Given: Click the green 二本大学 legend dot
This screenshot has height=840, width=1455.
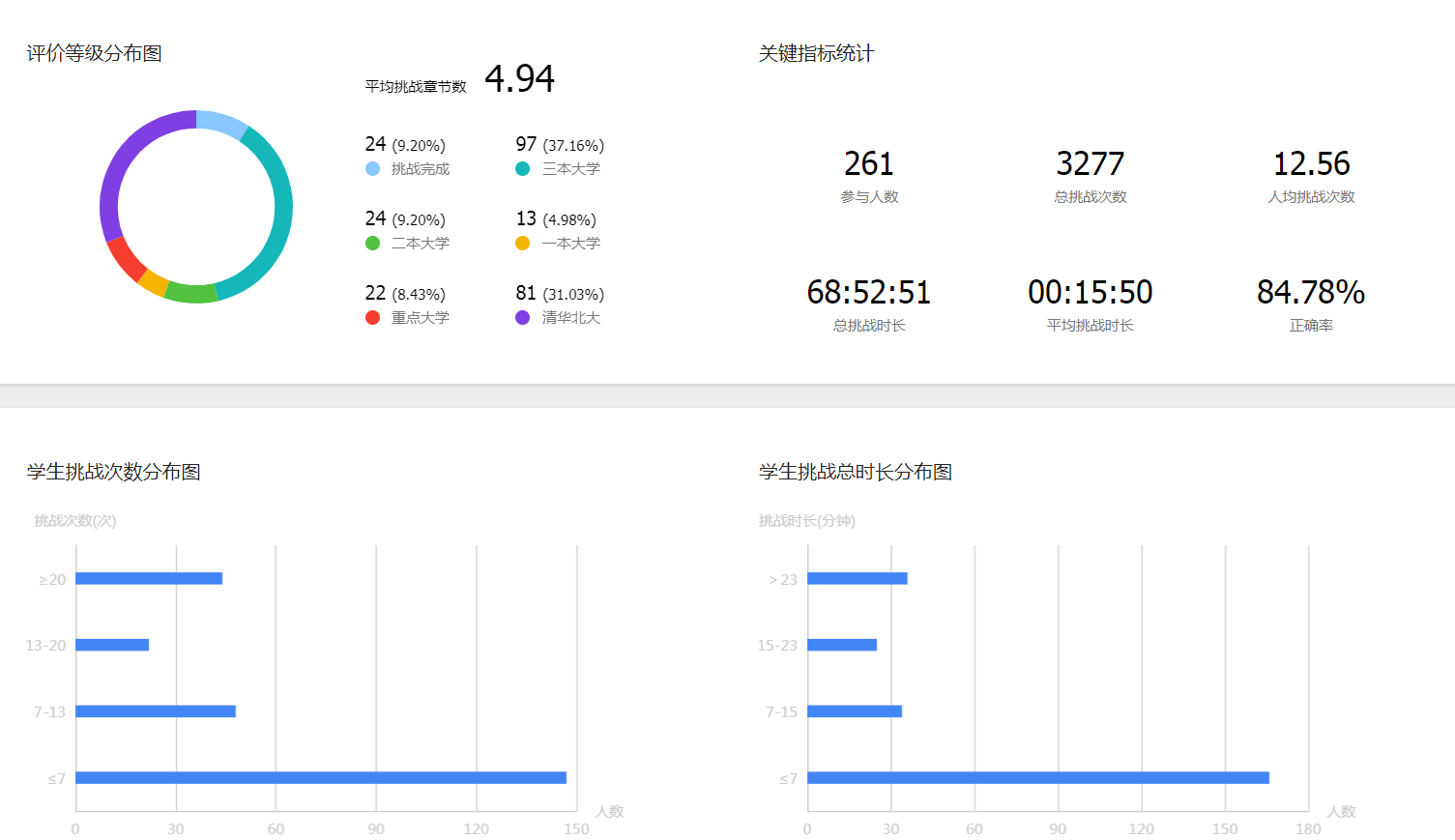Looking at the screenshot, I should [372, 244].
